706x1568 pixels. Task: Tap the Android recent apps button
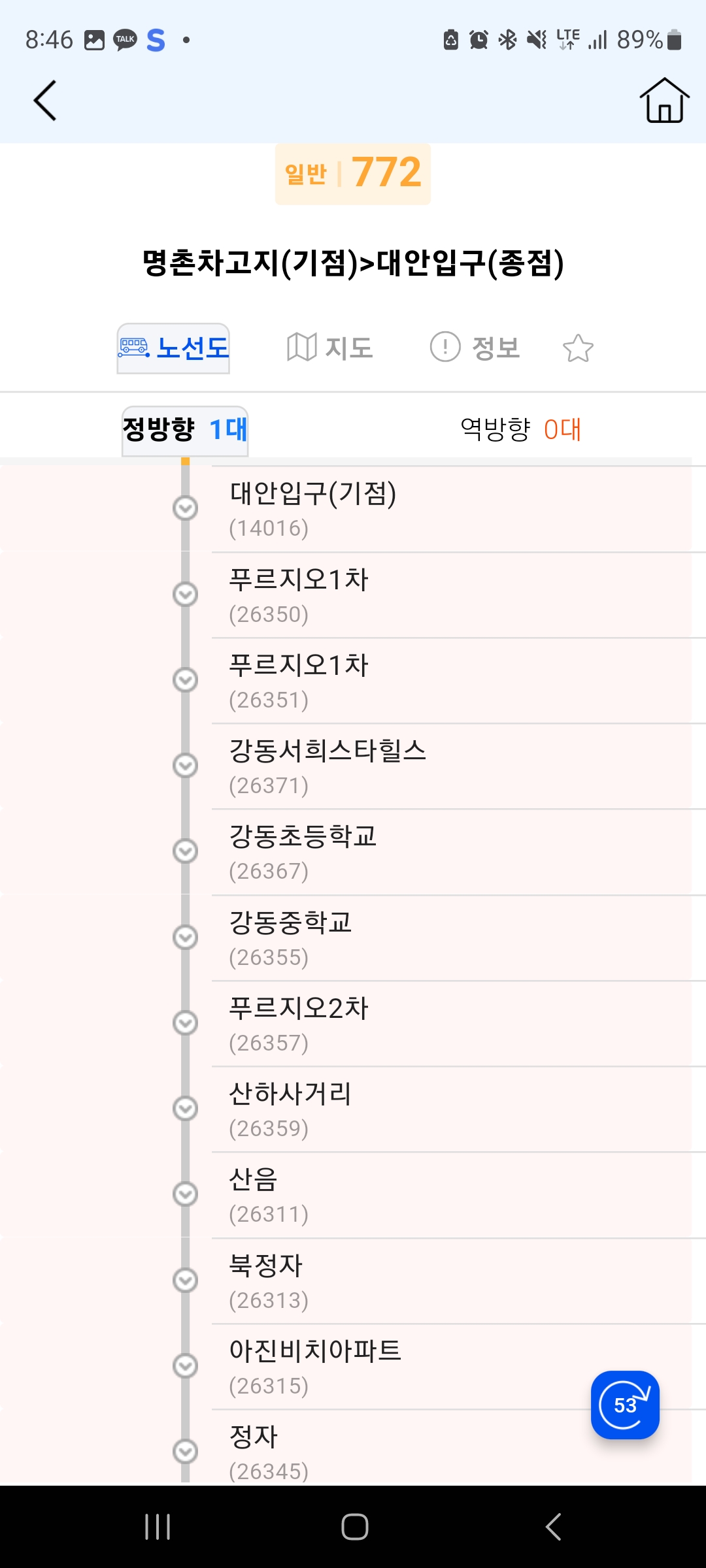click(158, 1527)
